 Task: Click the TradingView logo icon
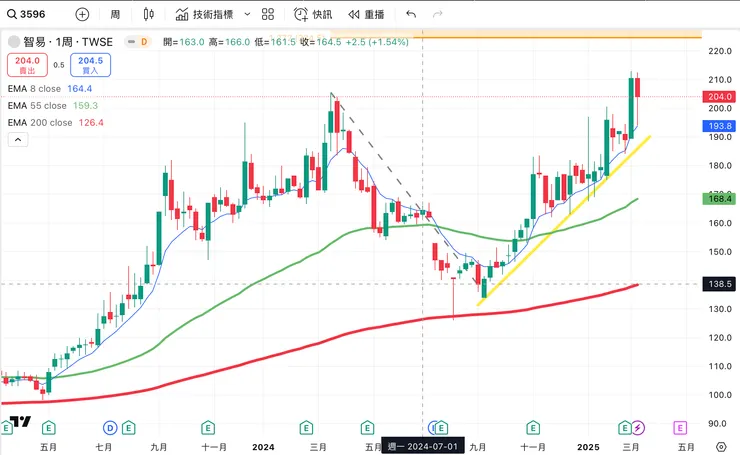[20, 421]
